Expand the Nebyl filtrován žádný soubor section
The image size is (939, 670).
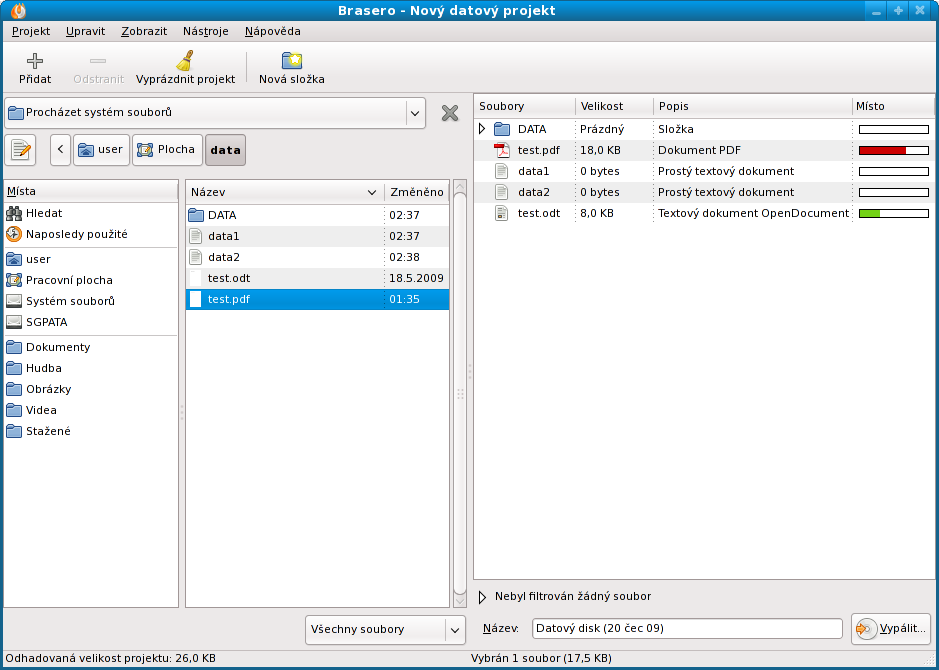(483, 597)
